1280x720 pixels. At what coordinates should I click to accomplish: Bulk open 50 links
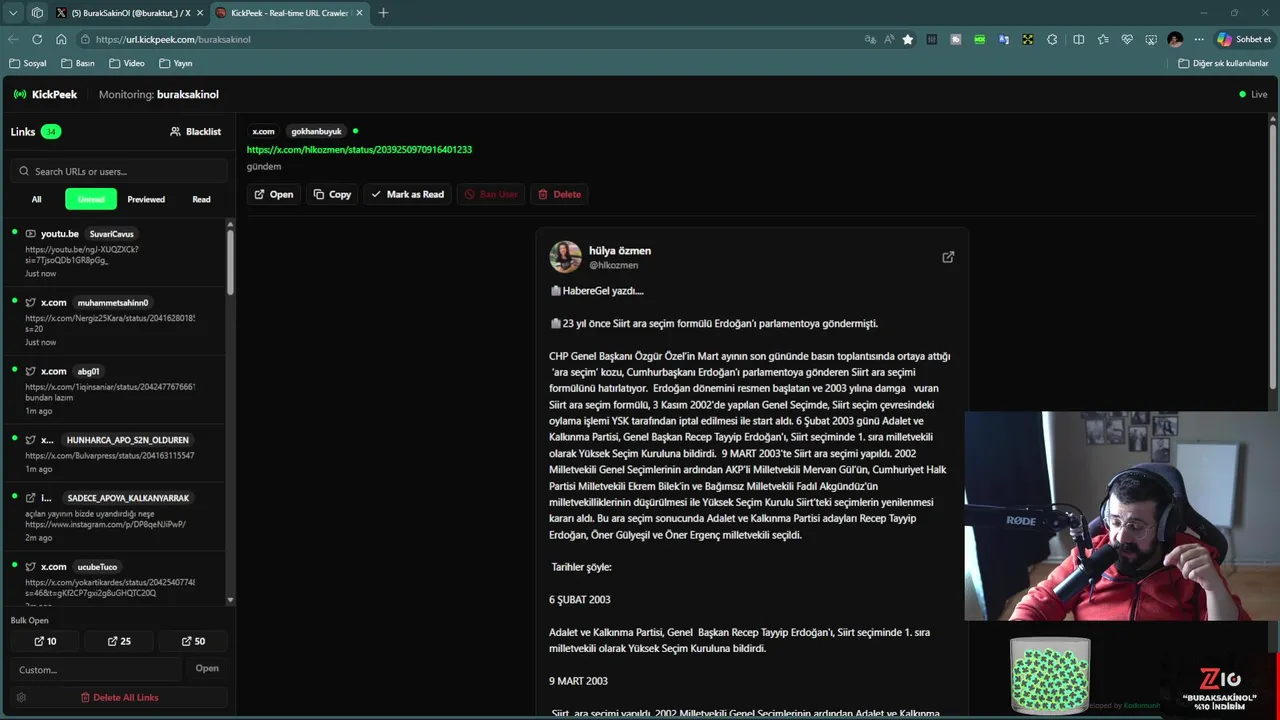[x=193, y=641]
